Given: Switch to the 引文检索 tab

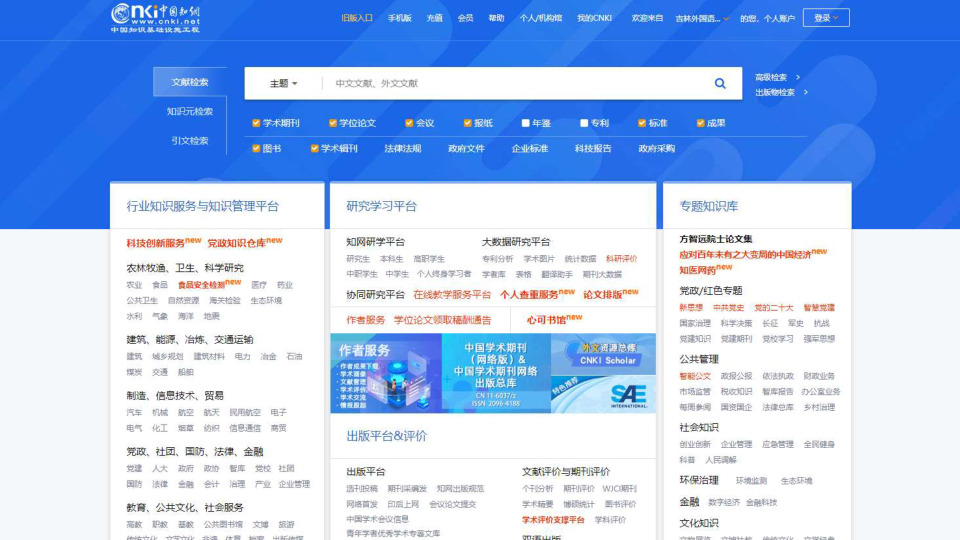Looking at the screenshot, I should (x=190, y=141).
